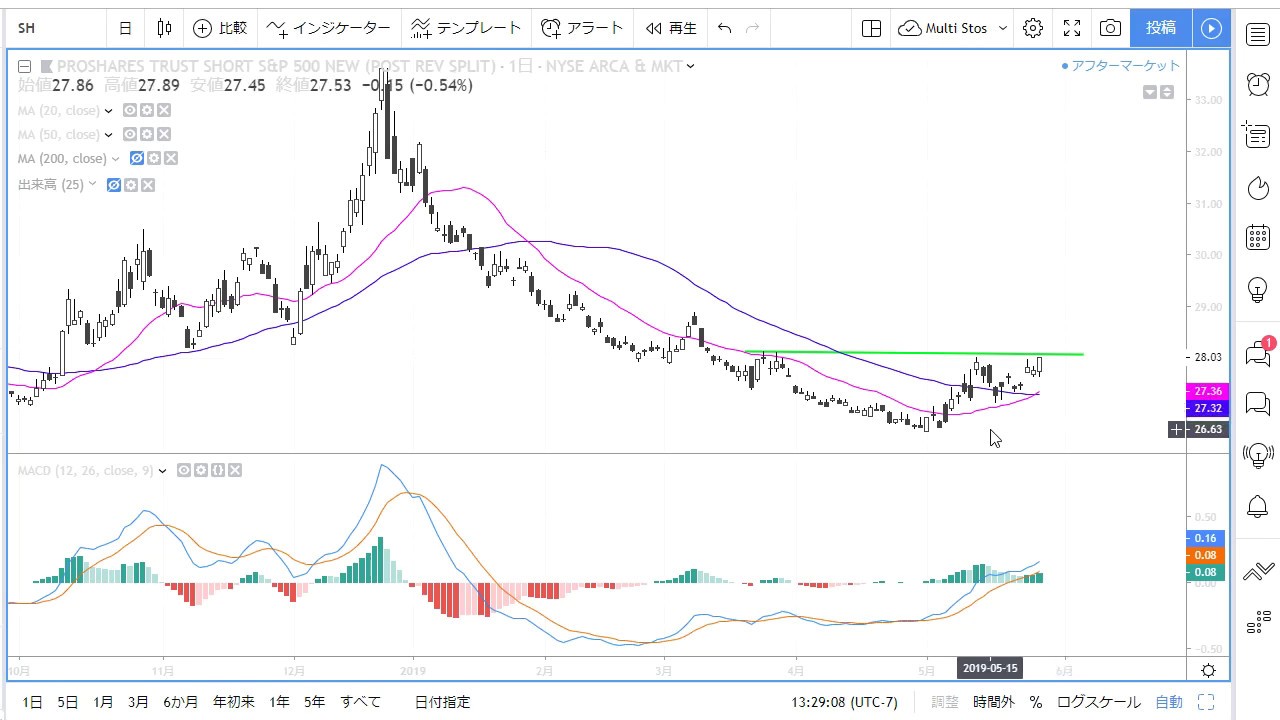Enter fullscreen mode
Screen dimensions: 1280x720
1071,28
